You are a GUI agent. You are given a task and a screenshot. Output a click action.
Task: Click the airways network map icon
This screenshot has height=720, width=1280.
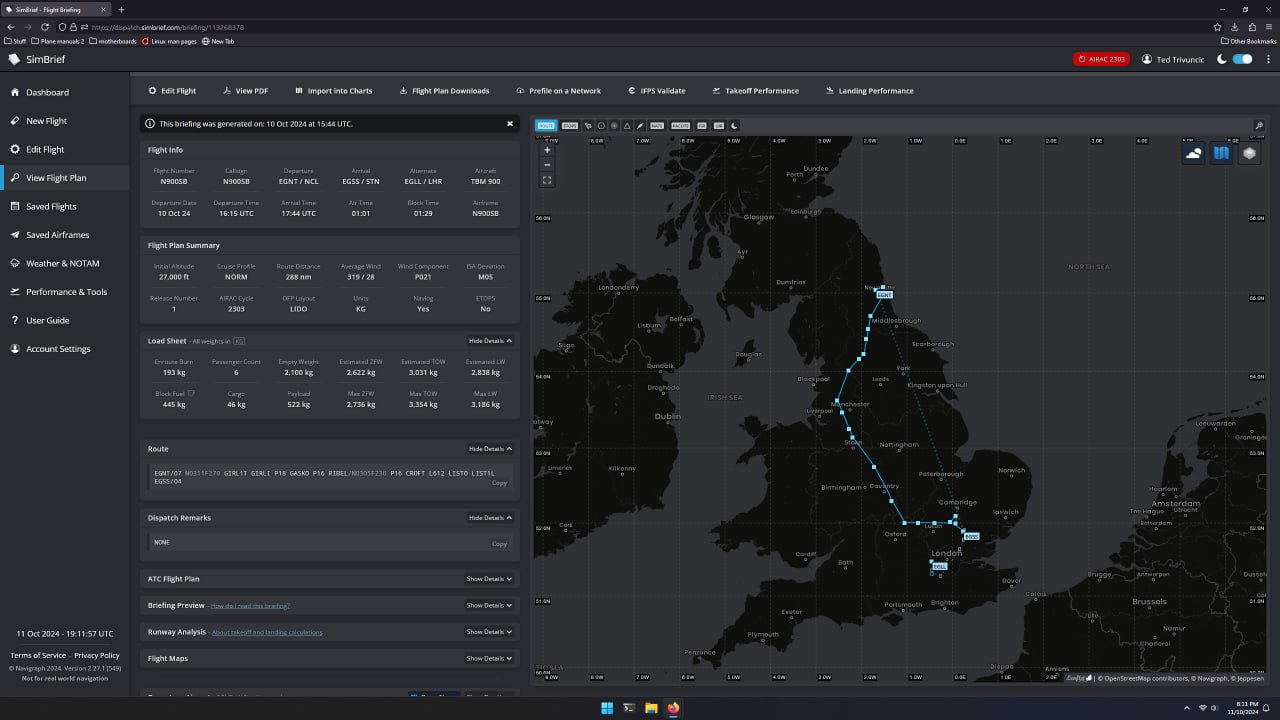tap(588, 126)
